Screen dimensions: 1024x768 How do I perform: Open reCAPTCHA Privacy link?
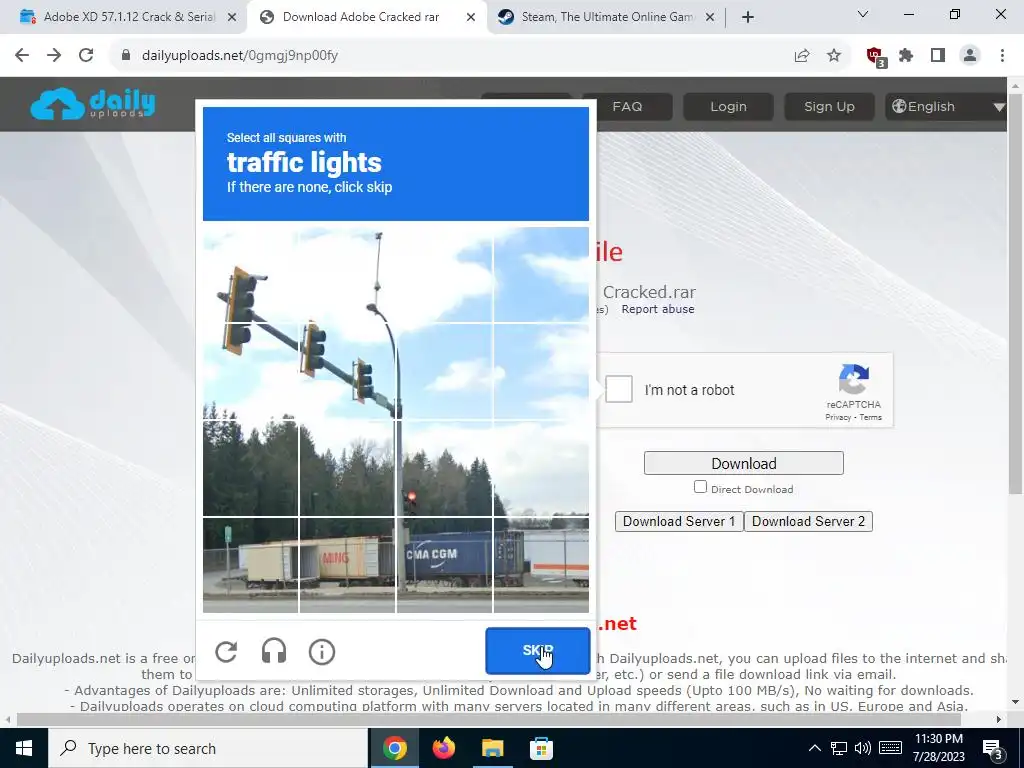pyautogui.click(x=837, y=417)
